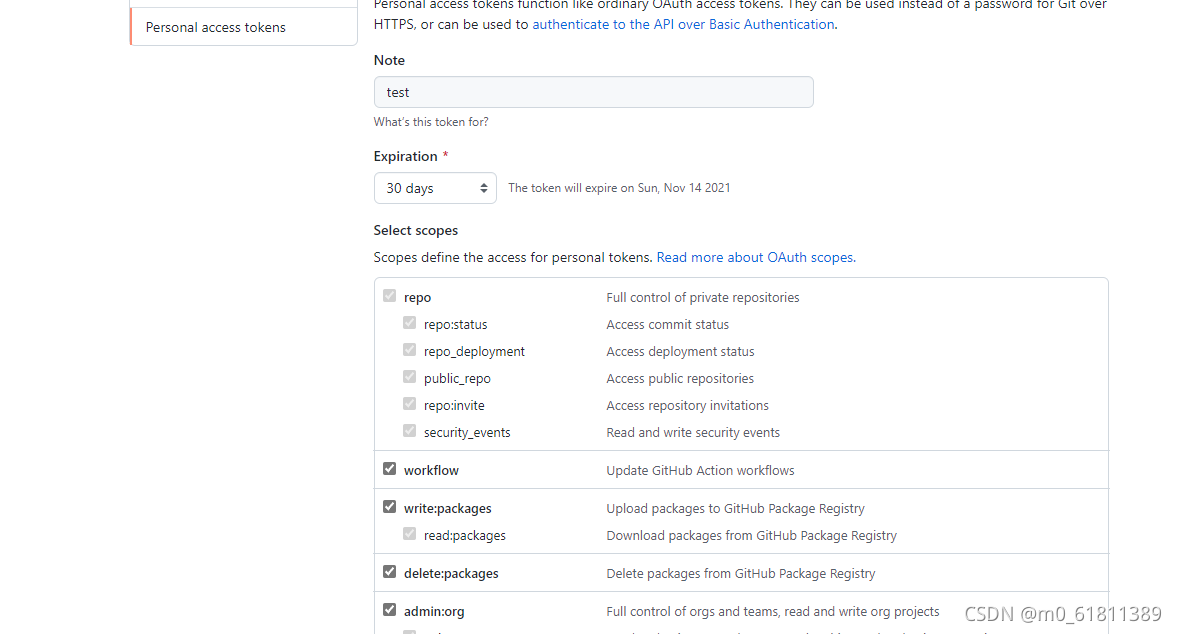
Task: Uncheck the admin:org scope checkbox
Action: point(389,610)
